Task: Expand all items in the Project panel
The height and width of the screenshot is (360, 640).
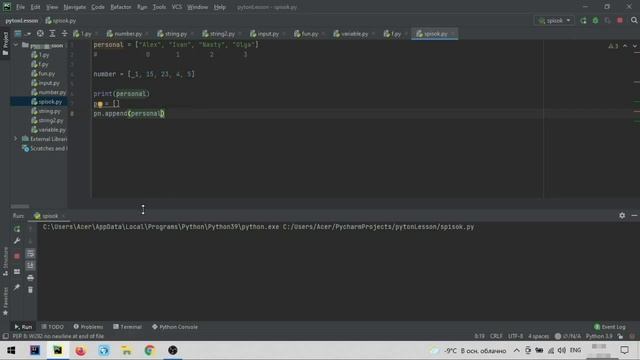Action: click(x=52, y=34)
